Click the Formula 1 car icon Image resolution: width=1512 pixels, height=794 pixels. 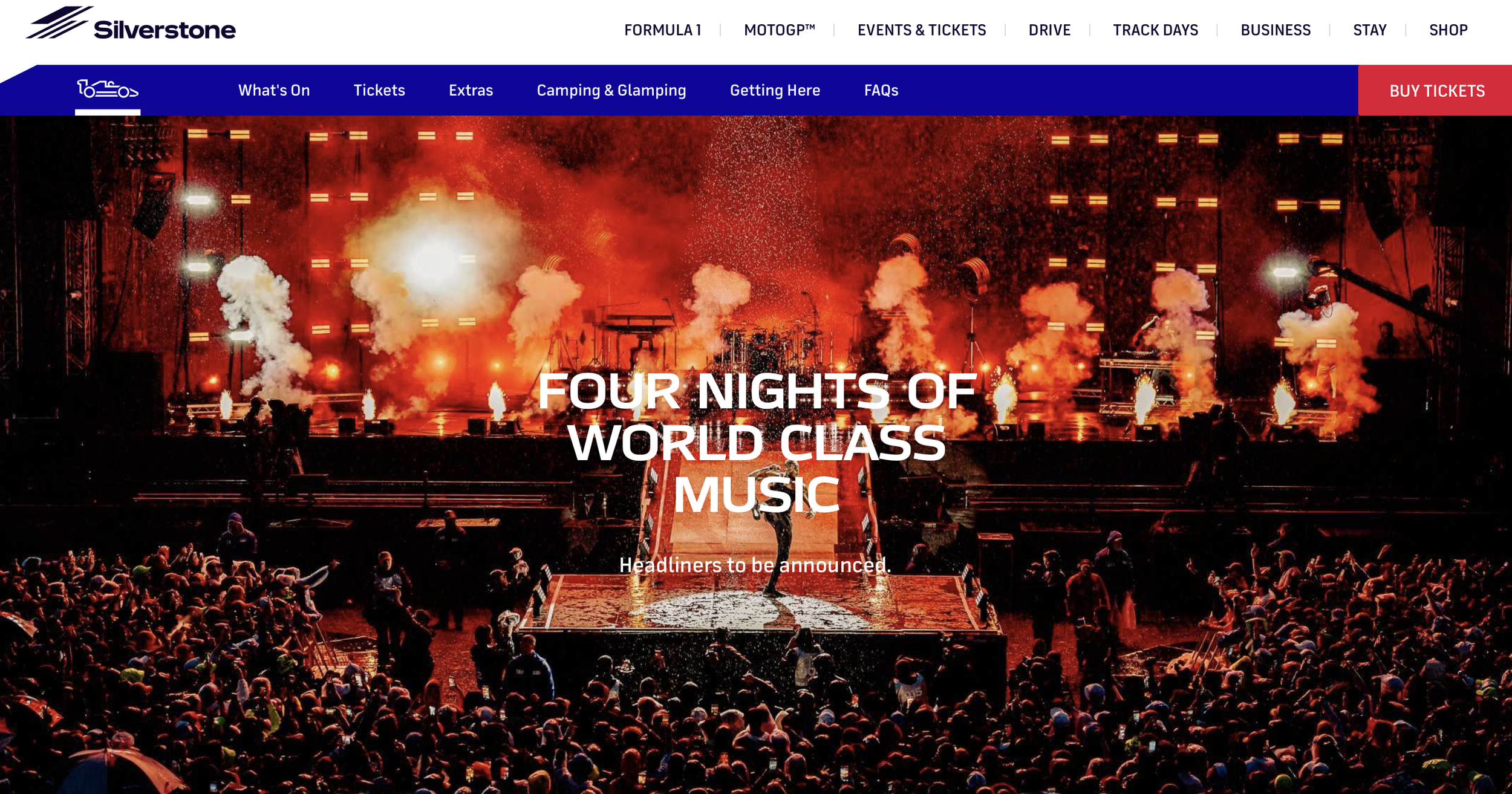[x=108, y=89]
